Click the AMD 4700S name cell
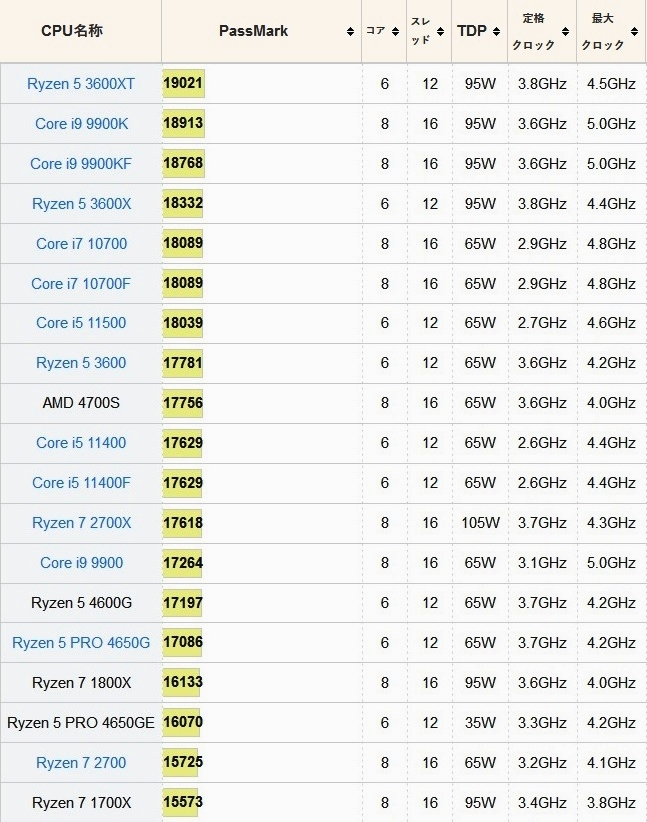 point(81,403)
